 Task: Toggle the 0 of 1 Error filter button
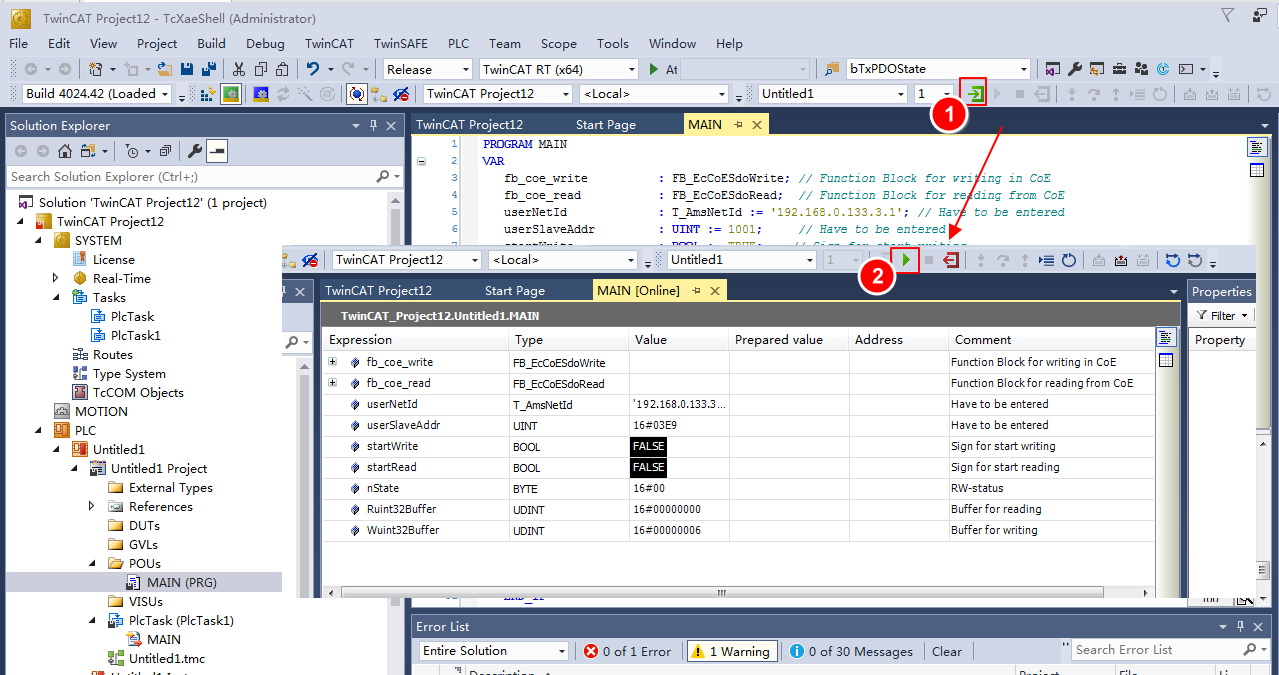(x=628, y=651)
